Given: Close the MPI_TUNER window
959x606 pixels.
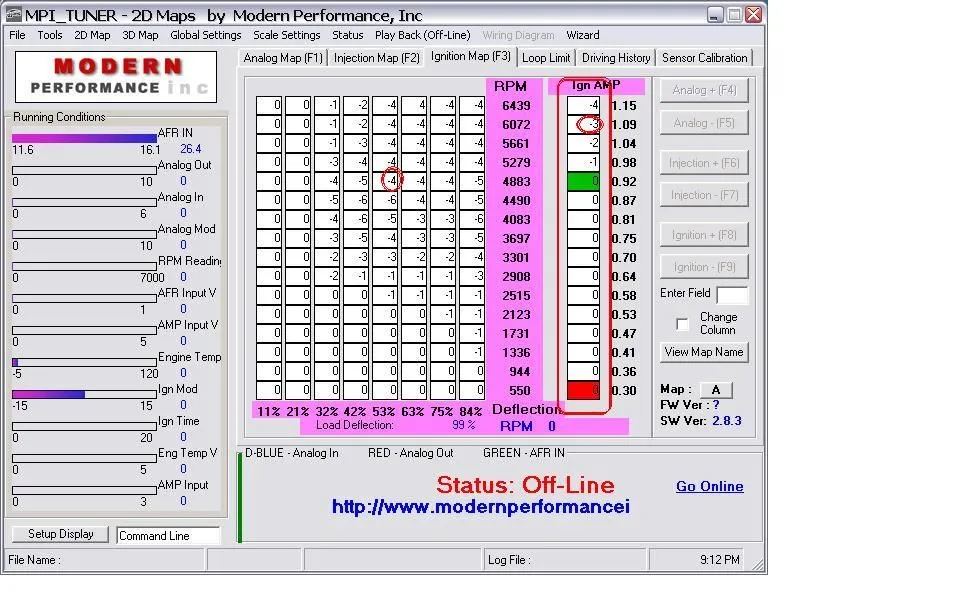Looking at the screenshot, I should coord(753,15).
